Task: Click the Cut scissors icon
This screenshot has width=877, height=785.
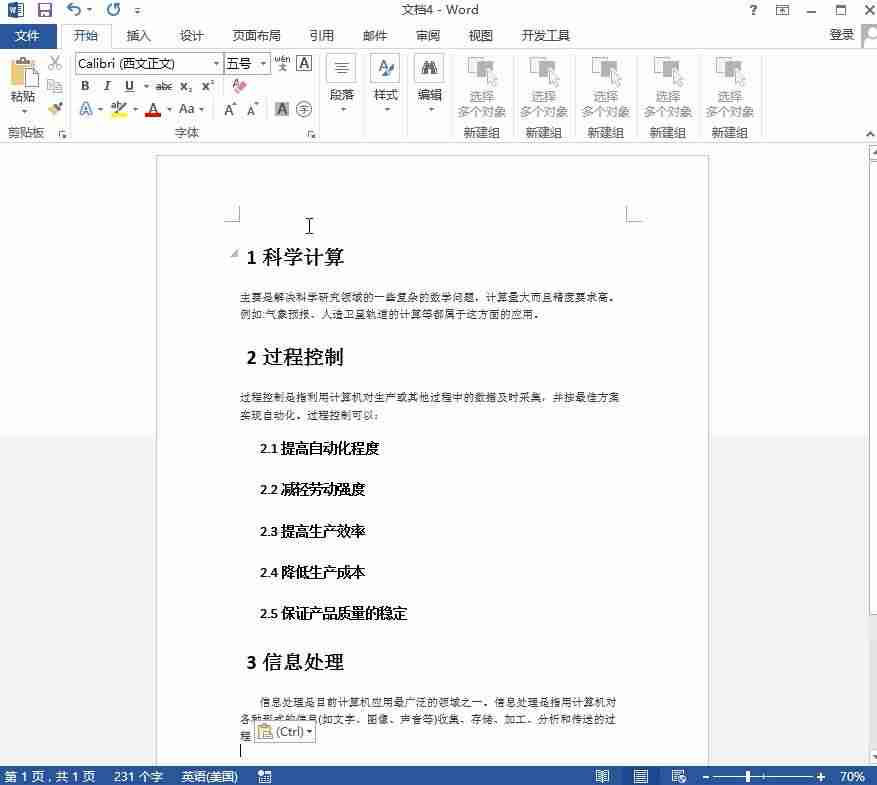Action: tap(55, 63)
